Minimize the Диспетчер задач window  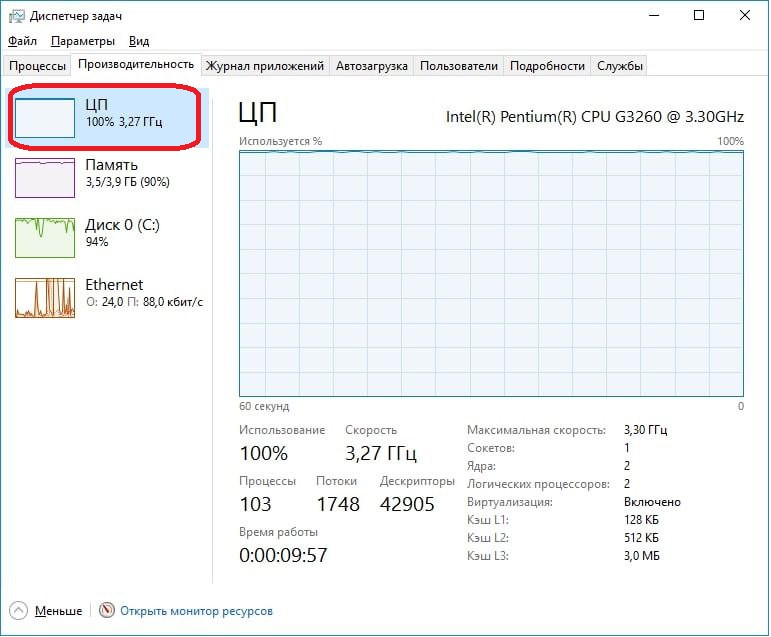click(x=654, y=15)
